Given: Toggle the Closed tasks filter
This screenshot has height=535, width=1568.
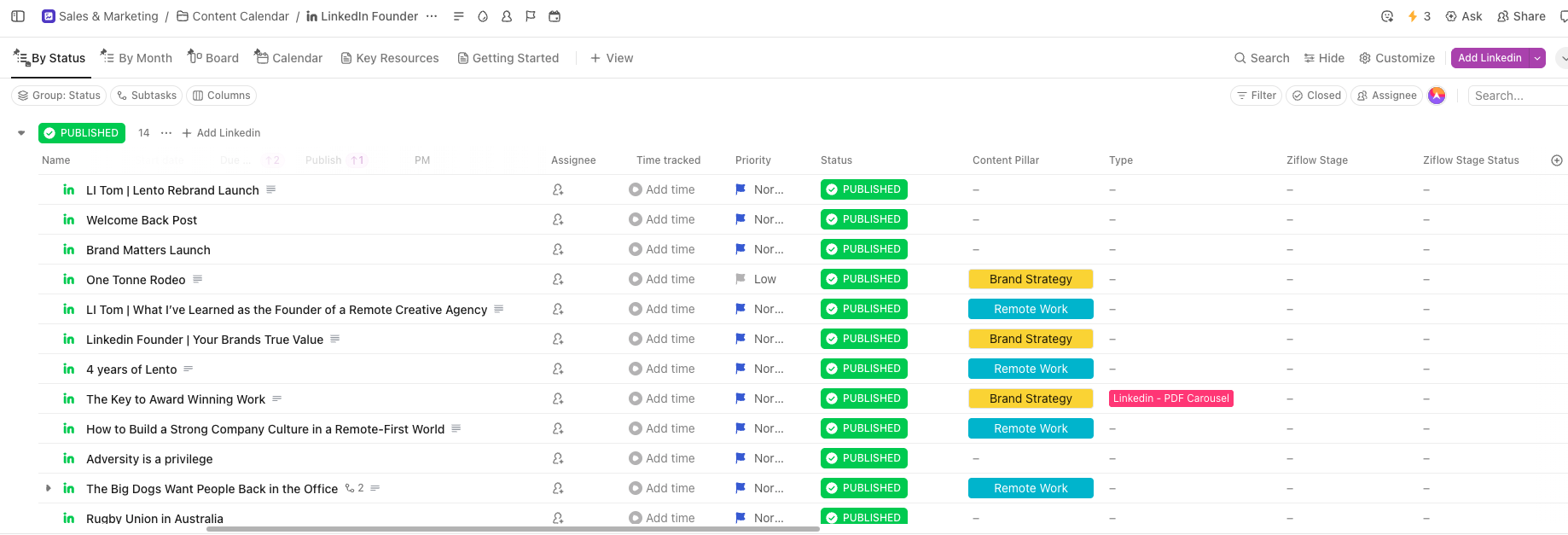Looking at the screenshot, I should click(x=1316, y=96).
